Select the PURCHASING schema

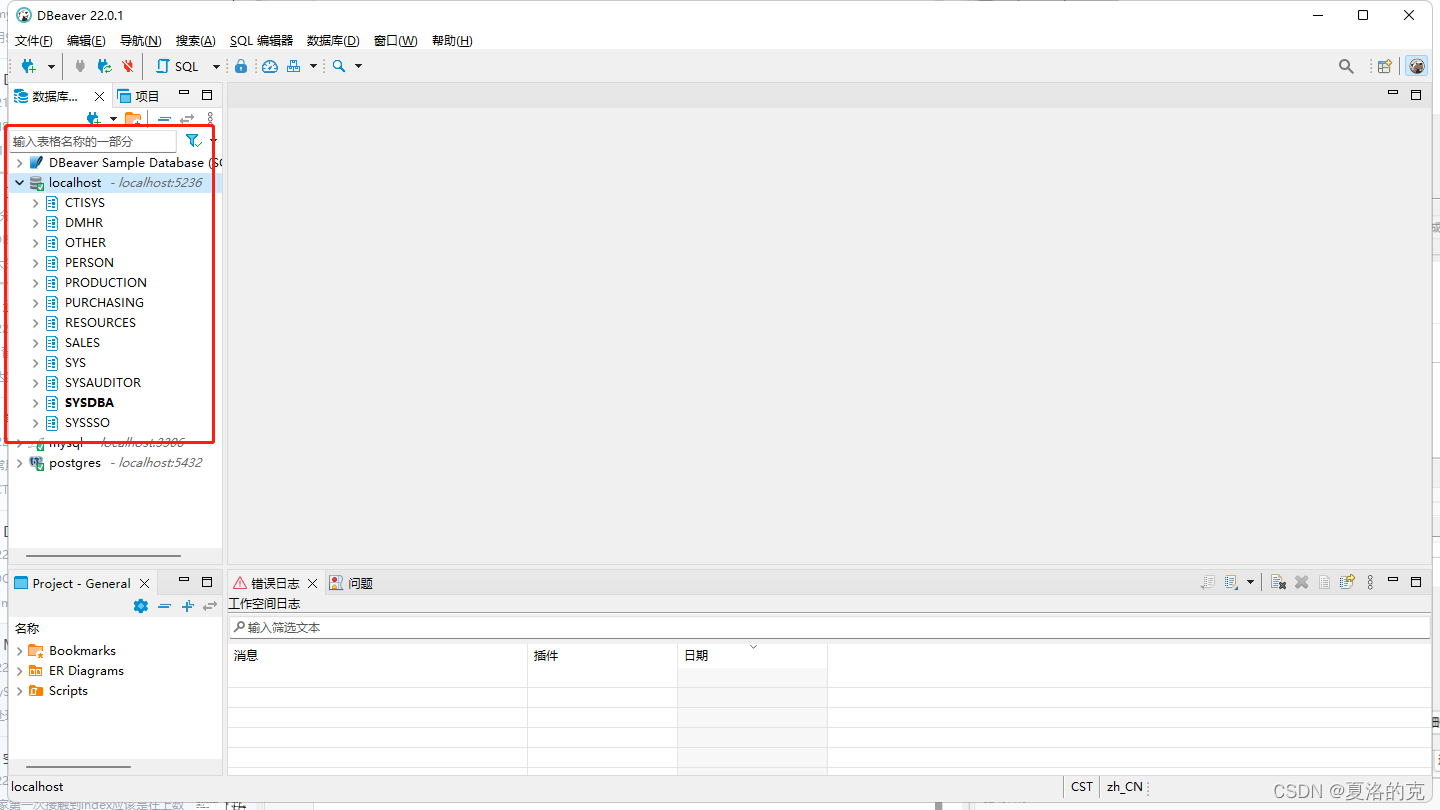pos(104,302)
